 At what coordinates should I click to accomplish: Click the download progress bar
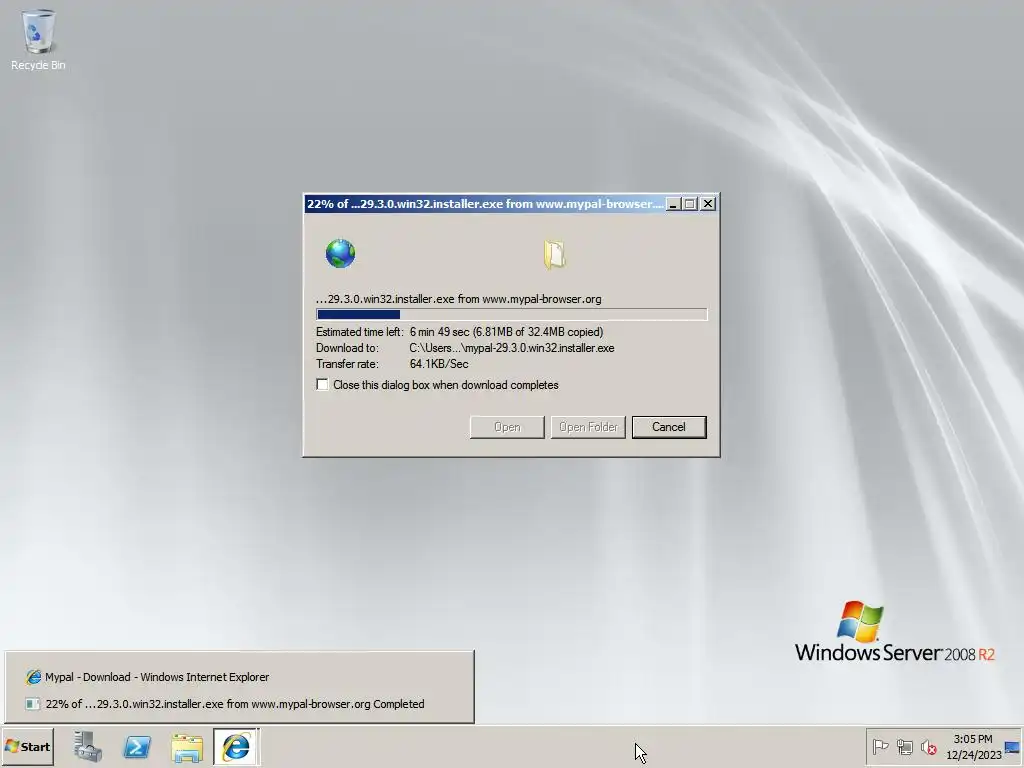pos(511,314)
